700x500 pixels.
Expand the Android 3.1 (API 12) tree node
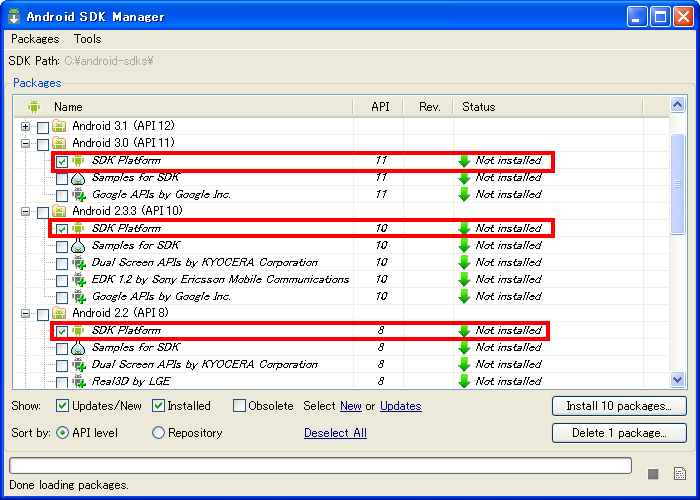pyautogui.click(x=25, y=126)
